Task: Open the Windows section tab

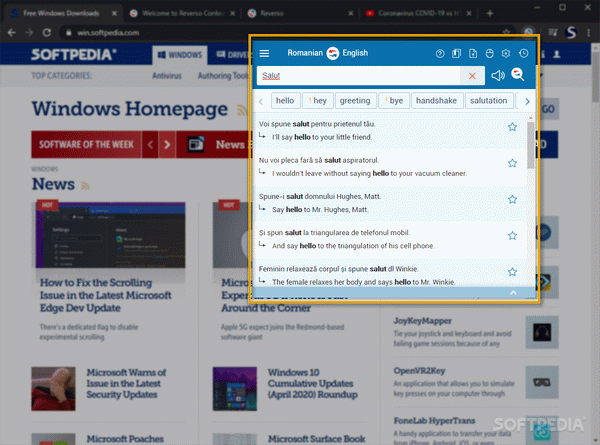Action: 180,55
